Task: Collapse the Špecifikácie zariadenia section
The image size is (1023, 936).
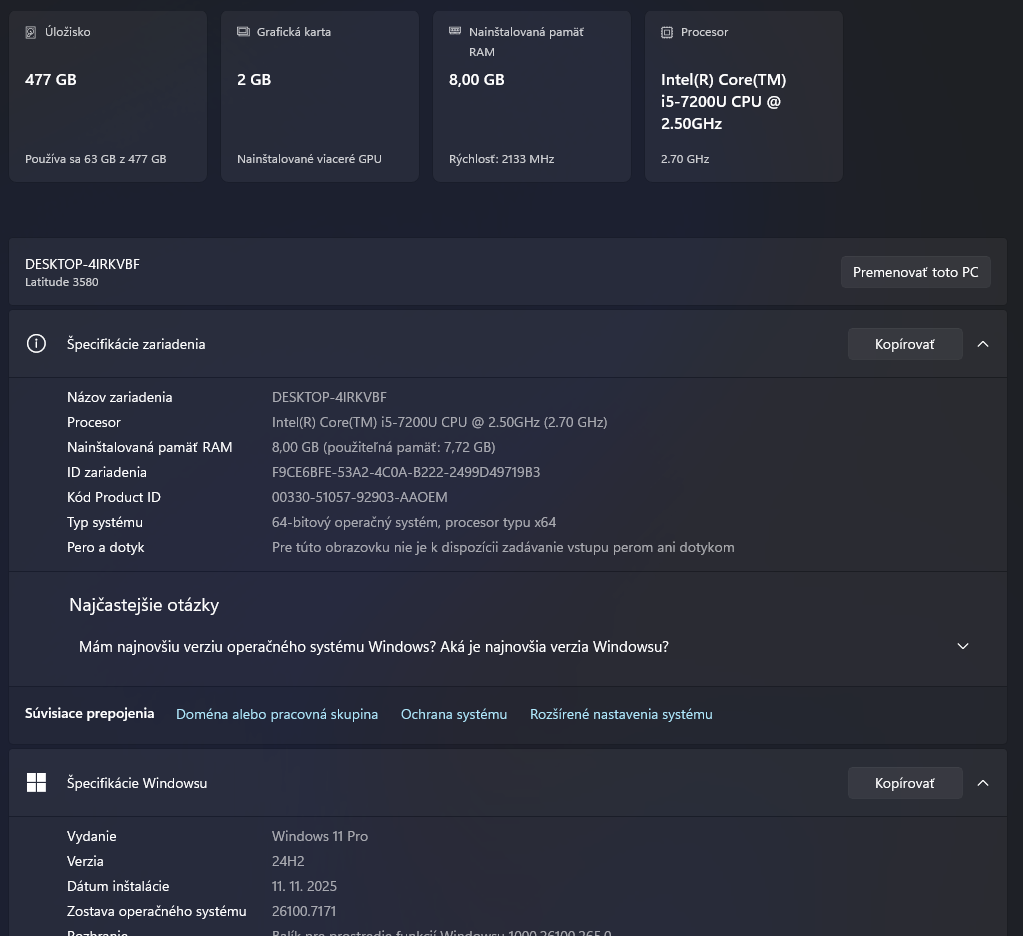Action: [x=982, y=343]
